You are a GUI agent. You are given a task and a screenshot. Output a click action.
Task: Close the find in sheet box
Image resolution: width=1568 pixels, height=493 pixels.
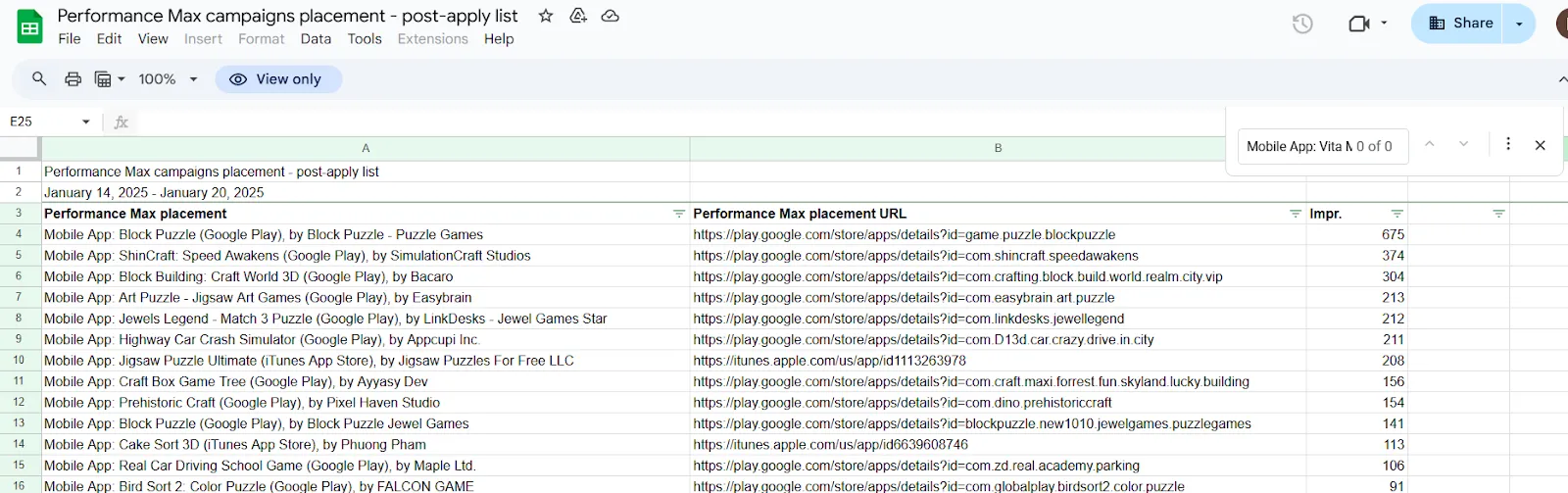1541,145
